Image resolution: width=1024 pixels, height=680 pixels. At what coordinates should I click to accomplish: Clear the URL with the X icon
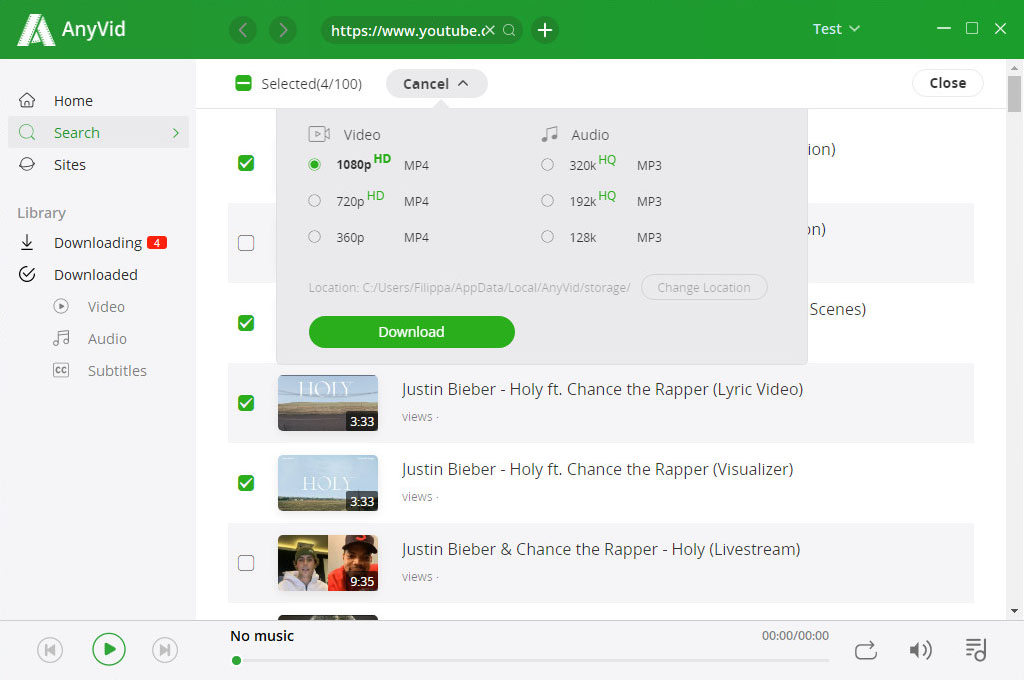(490, 30)
